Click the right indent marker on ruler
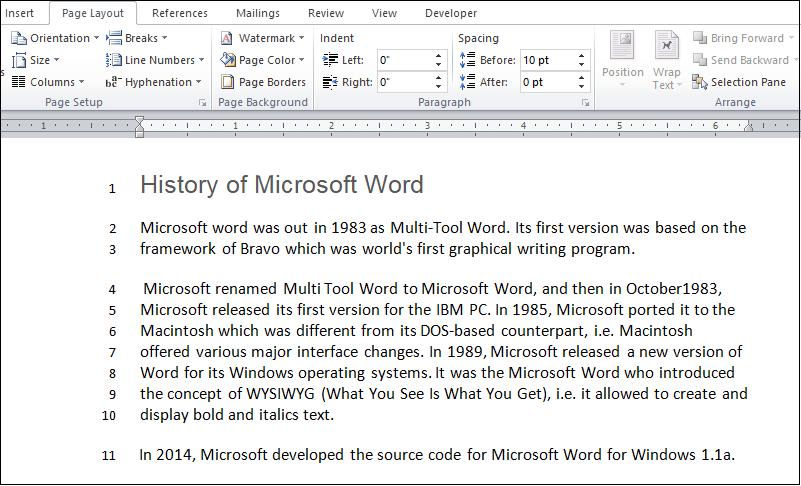The width and height of the screenshot is (801, 486). (x=748, y=126)
